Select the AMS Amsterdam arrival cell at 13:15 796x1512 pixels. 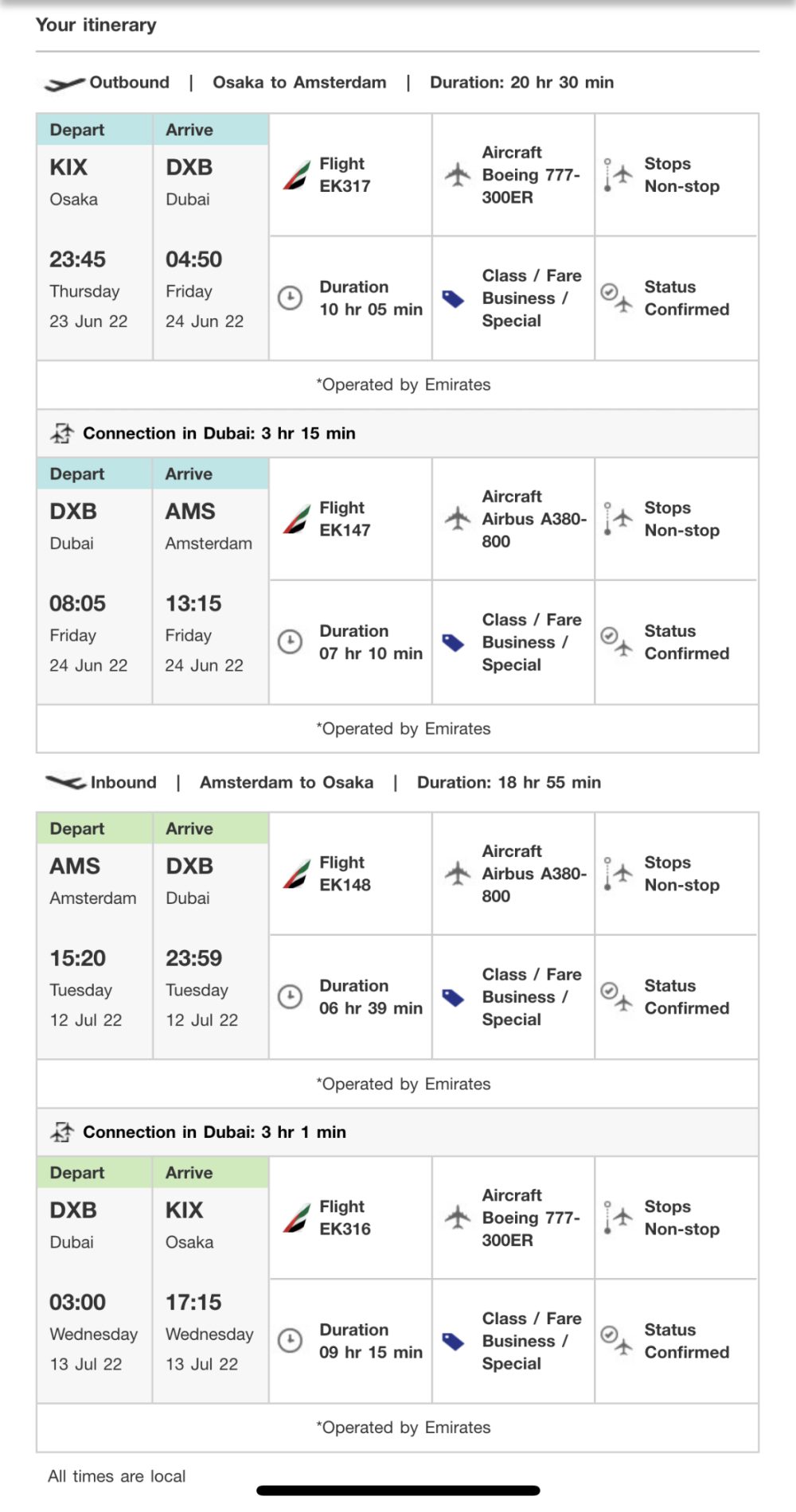(210, 596)
